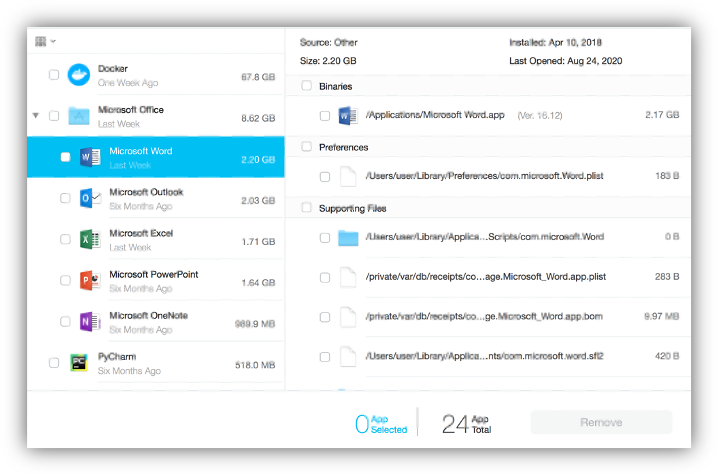Check the Microsoft Word app checkbox
Screen dimensions: 718x474
pos(66,157)
